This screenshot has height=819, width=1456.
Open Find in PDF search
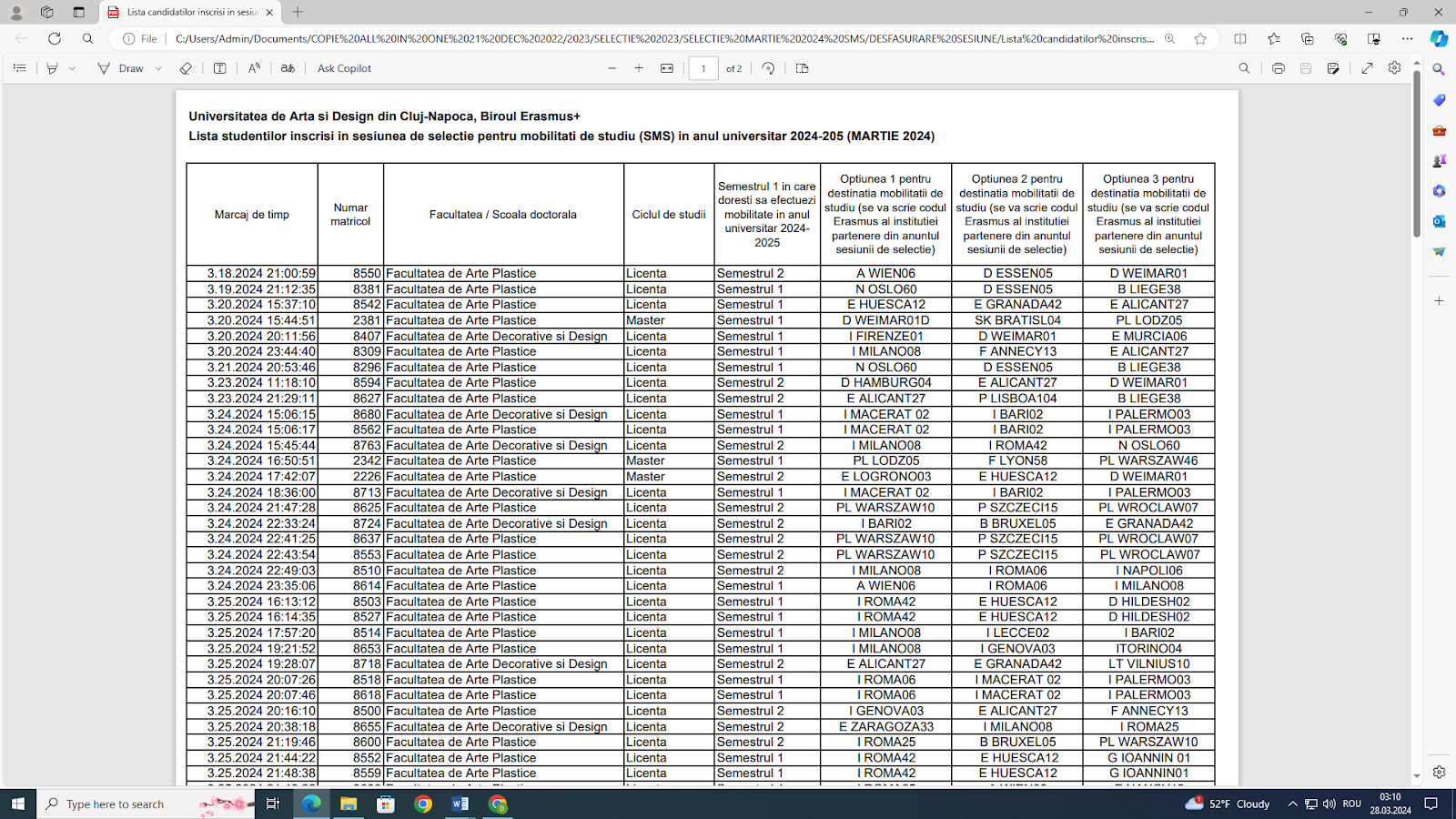pos(1244,68)
